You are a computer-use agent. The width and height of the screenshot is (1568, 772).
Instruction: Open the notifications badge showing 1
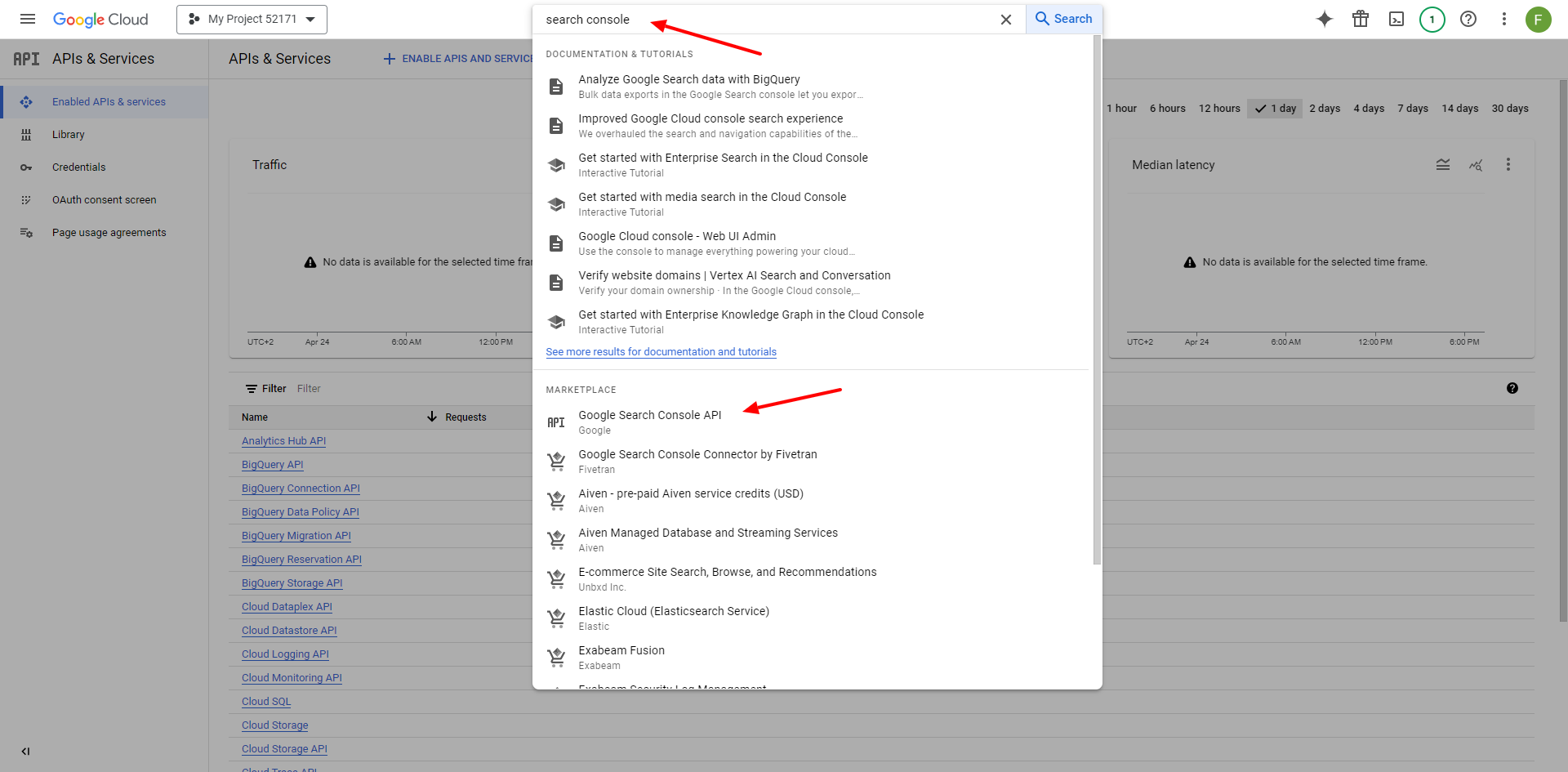click(1432, 19)
